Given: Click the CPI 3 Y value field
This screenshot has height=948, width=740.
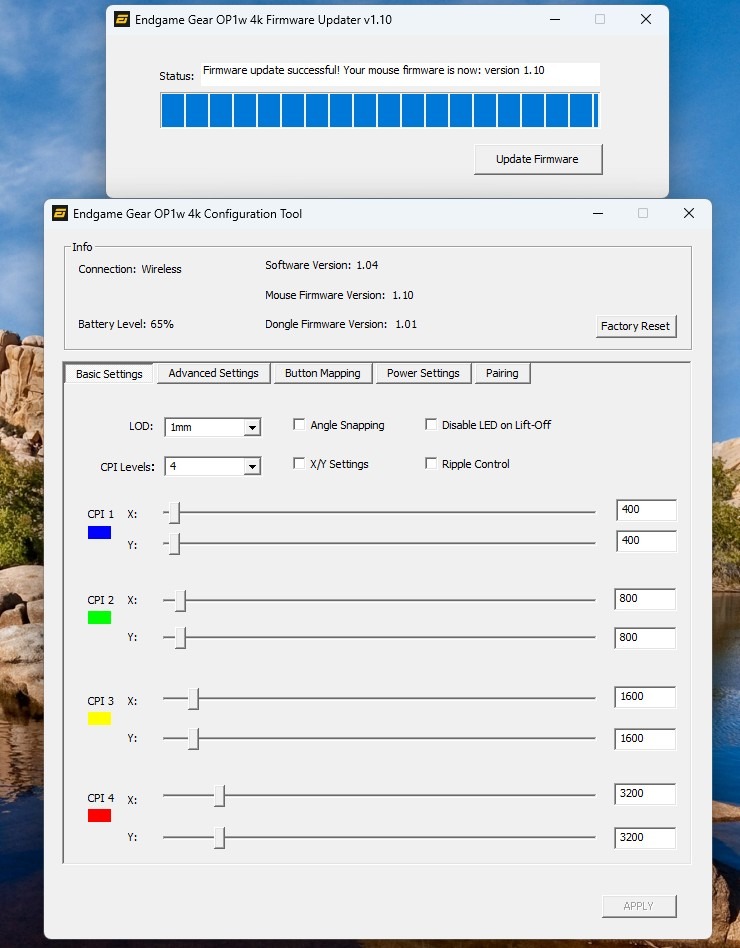Looking at the screenshot, I should point(644,738).
